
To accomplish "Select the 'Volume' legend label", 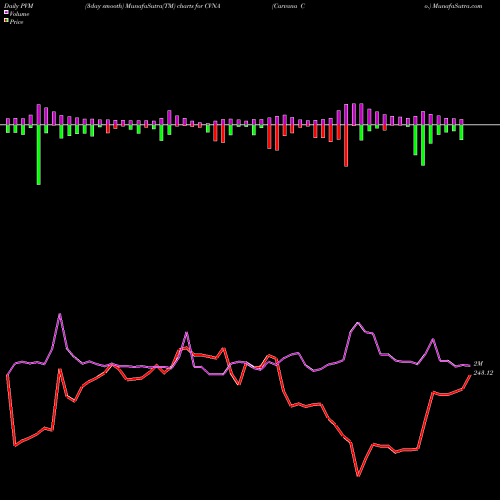I will [x=19, y=14].
